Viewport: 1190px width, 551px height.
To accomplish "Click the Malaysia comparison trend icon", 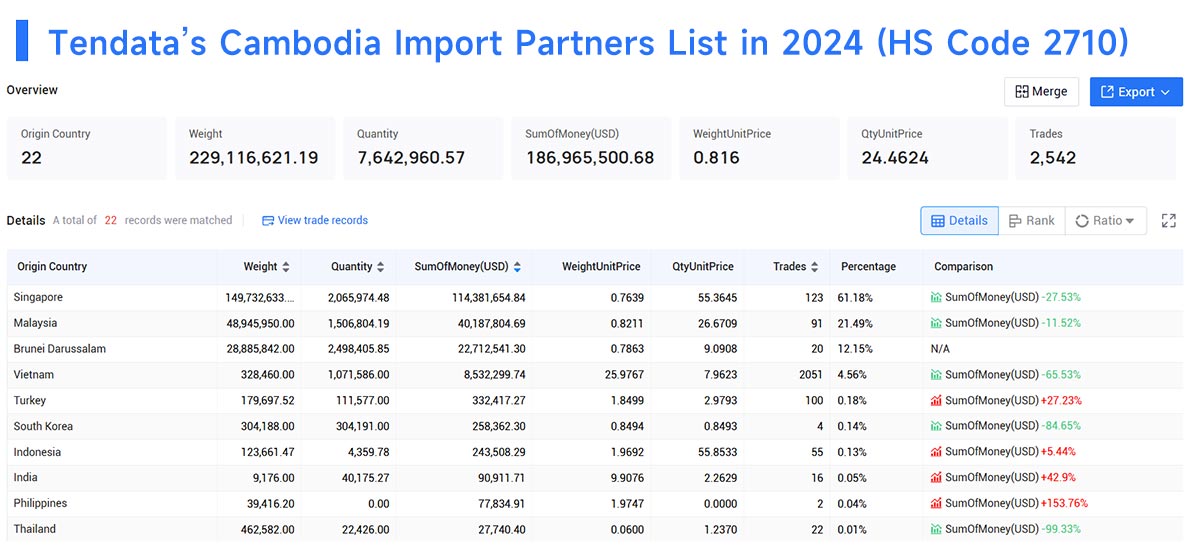I will 936,323.
